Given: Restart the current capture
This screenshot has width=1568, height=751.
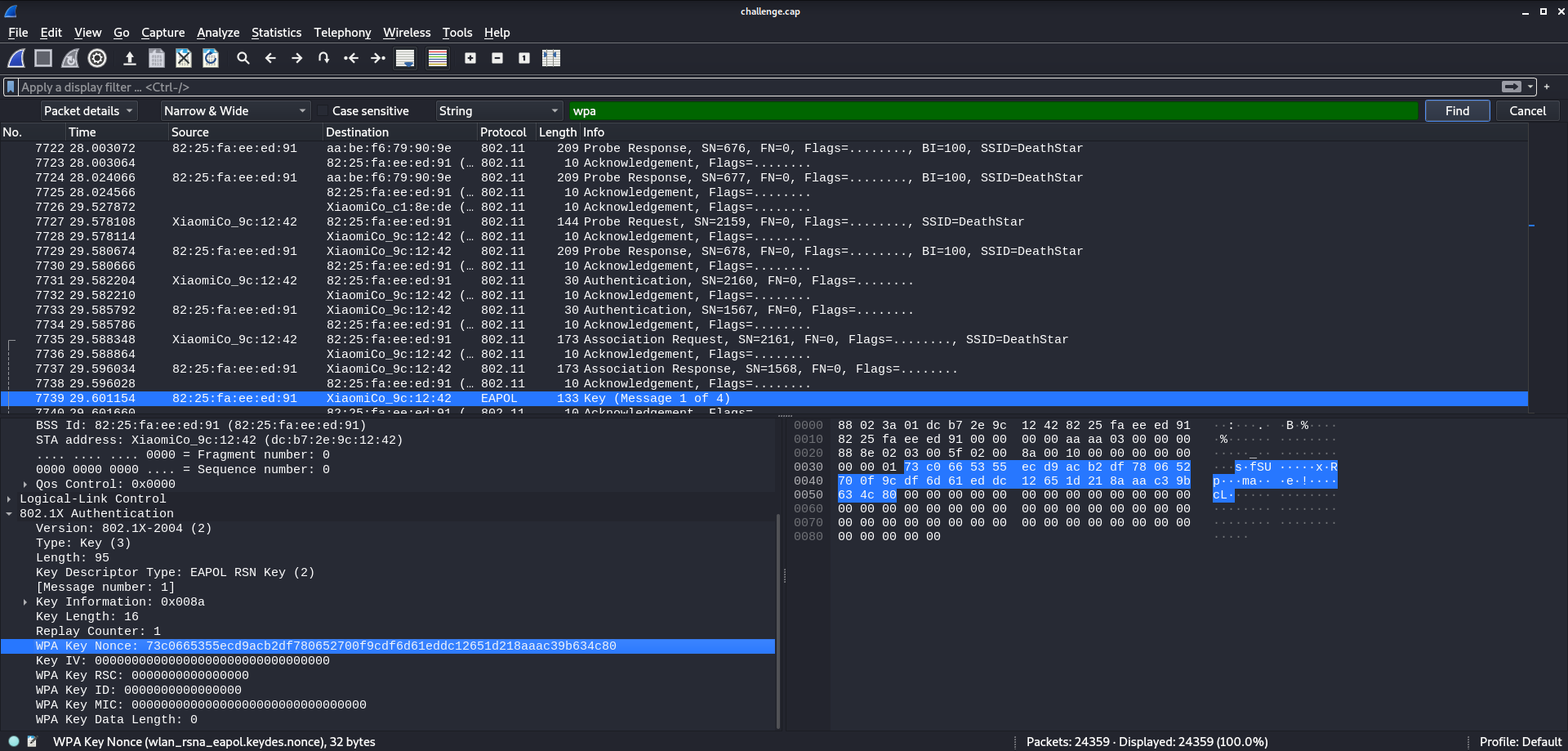Looking at the screenshot, I should pos(70,58).
